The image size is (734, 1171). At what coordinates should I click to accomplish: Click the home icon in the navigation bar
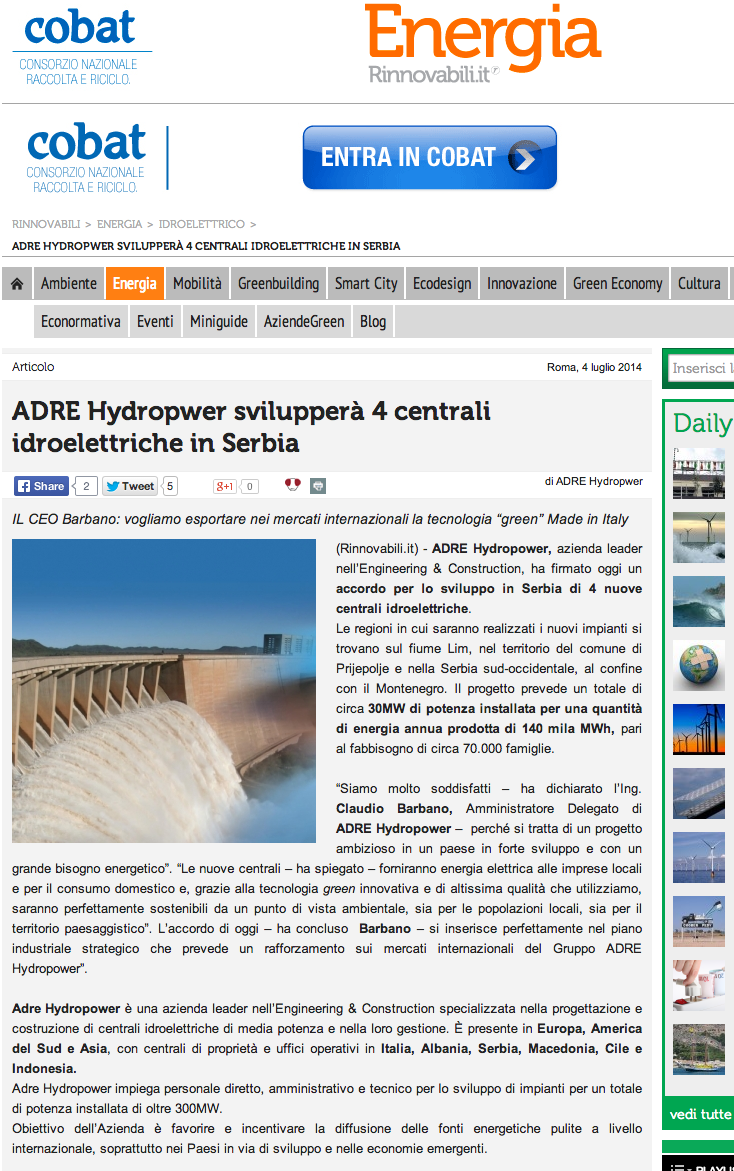(x=17, y=284)
